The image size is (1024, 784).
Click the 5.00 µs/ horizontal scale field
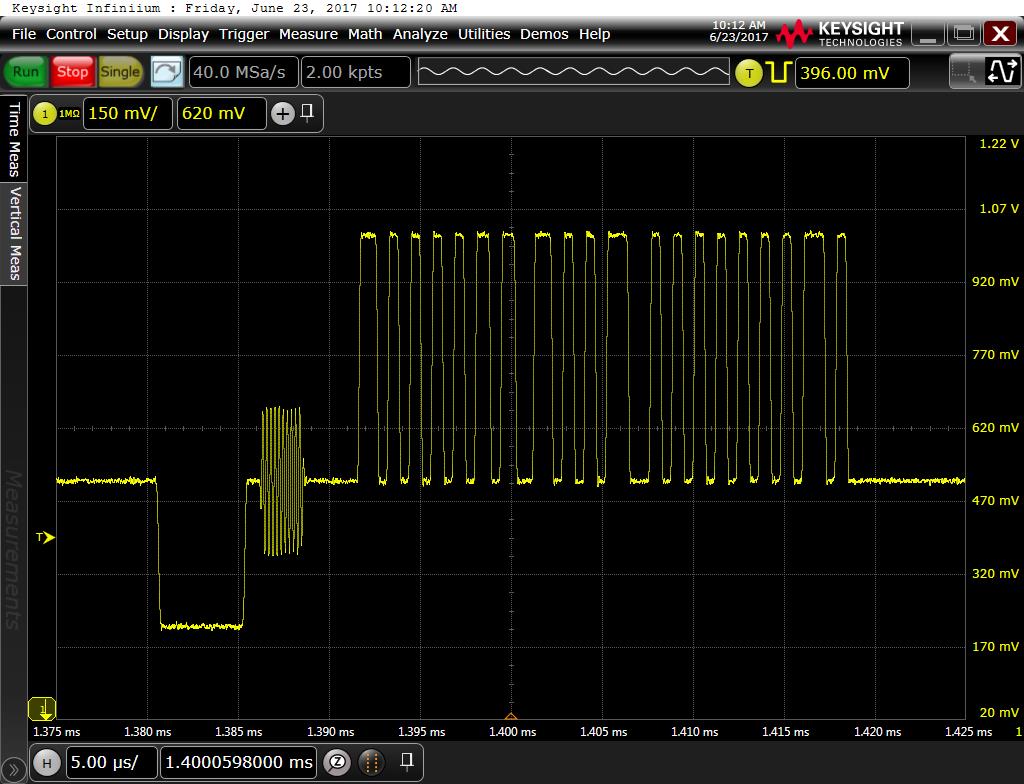pyautogui.click(x=112, y=762)
